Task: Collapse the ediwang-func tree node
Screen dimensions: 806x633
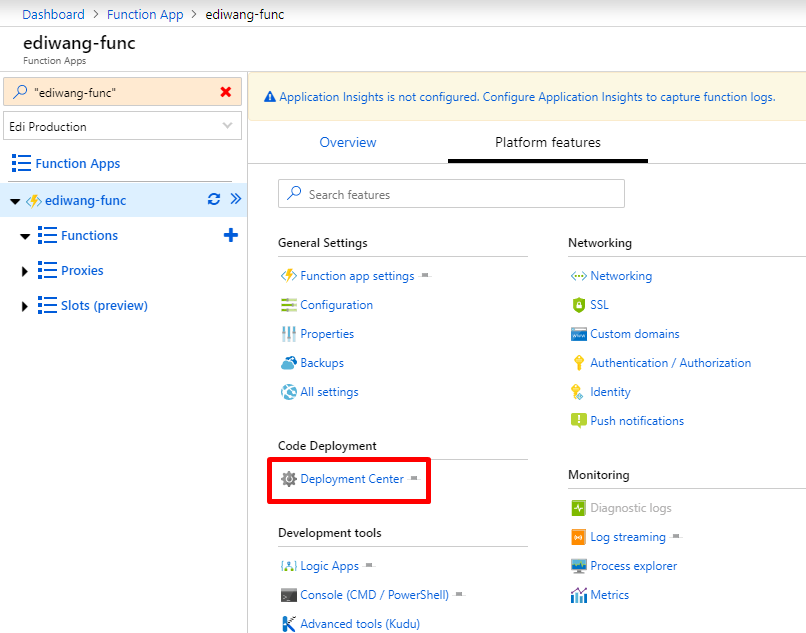Action: (x=15, y=201)
